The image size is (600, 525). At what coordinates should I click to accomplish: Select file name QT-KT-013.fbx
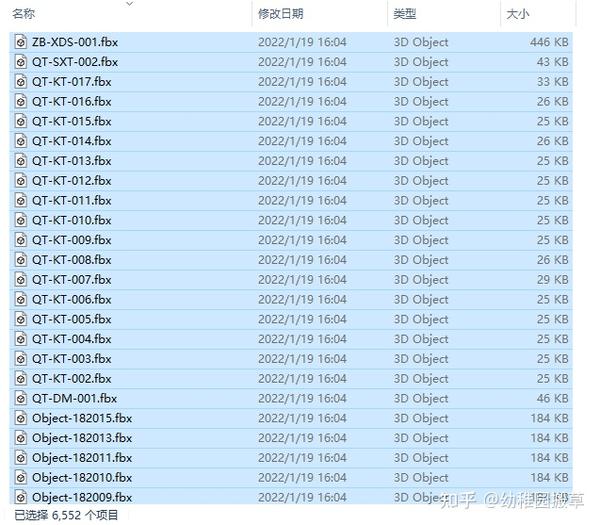pyautogui.click(x=72, y=161)
